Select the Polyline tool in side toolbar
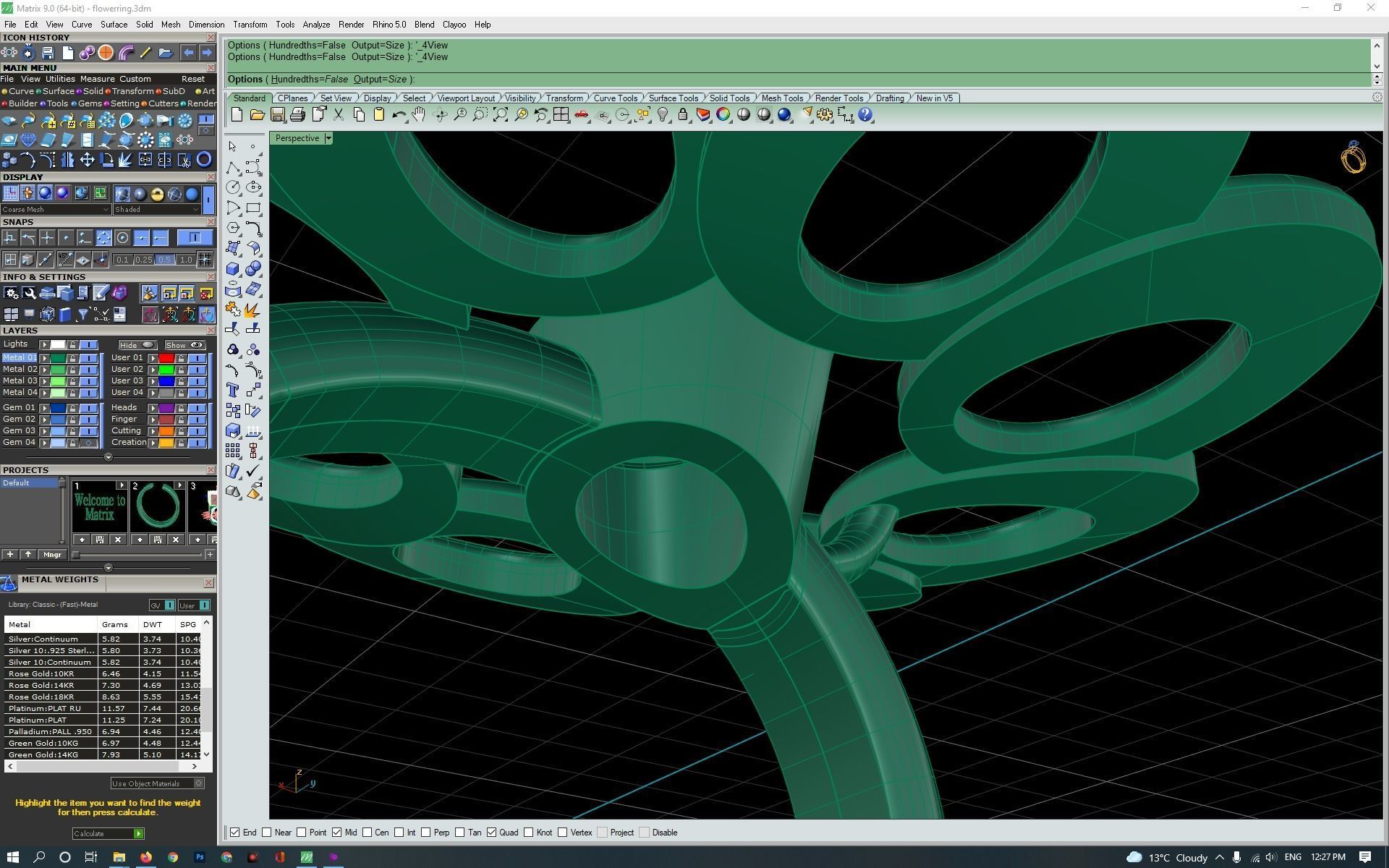 tap(233, 168)
